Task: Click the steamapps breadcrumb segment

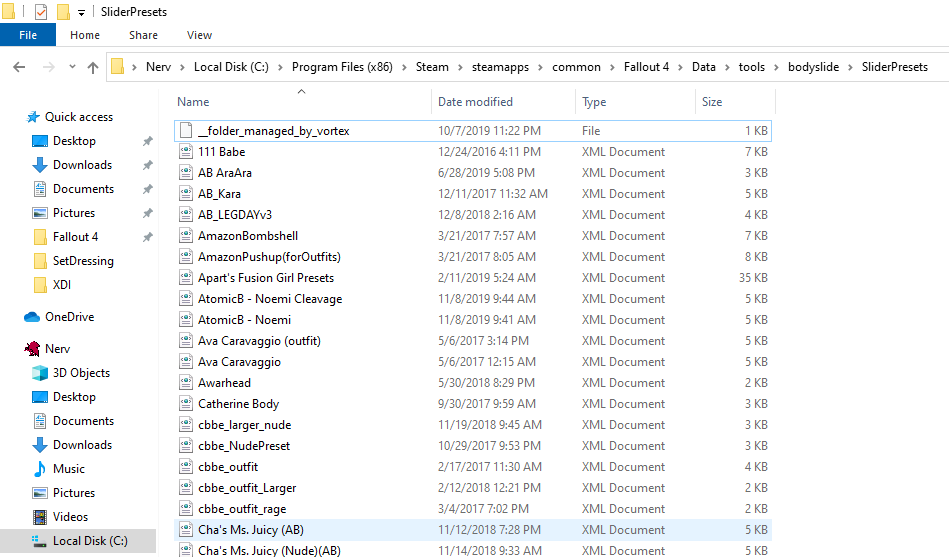Action: click(501, 67)
